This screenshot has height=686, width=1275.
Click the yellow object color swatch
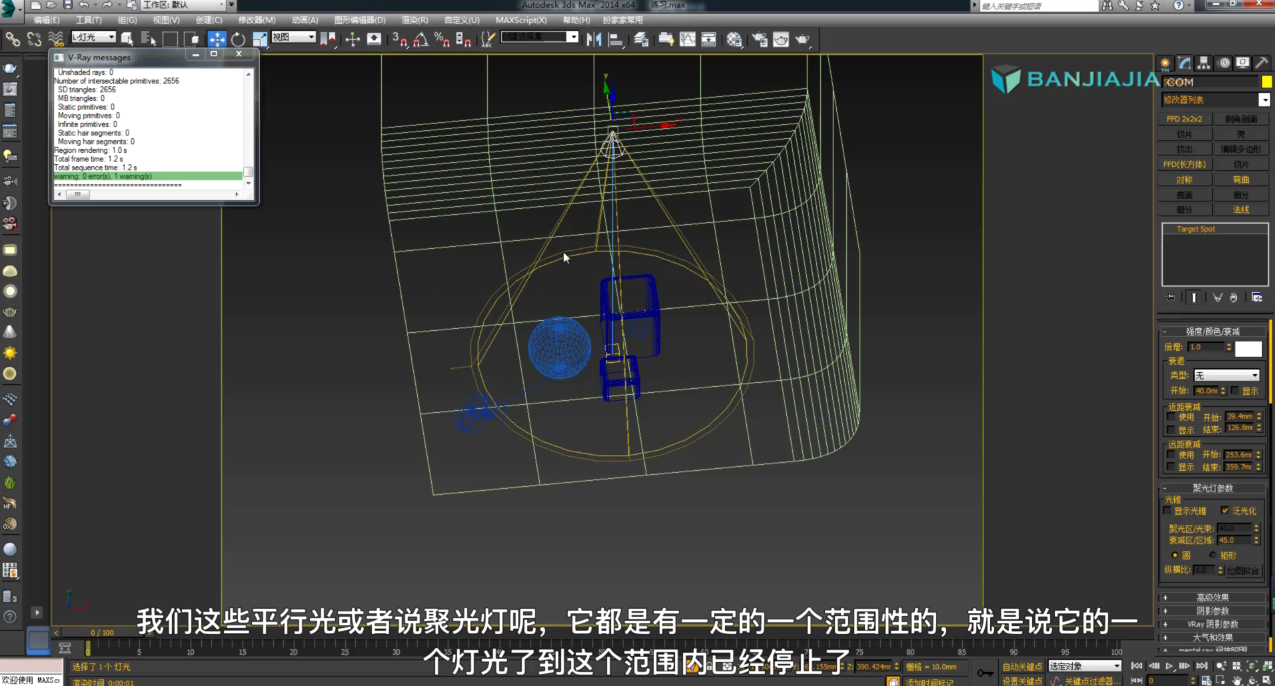(1266, 82)
